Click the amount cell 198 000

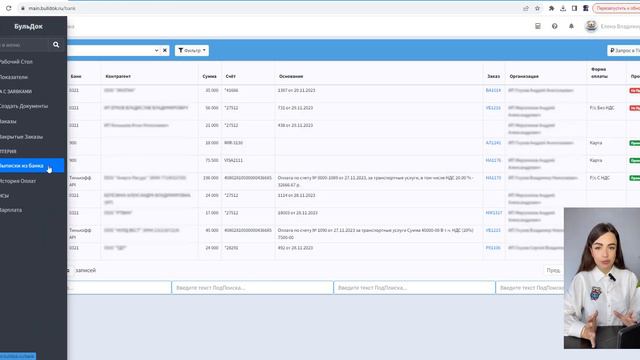pos(211,178)
